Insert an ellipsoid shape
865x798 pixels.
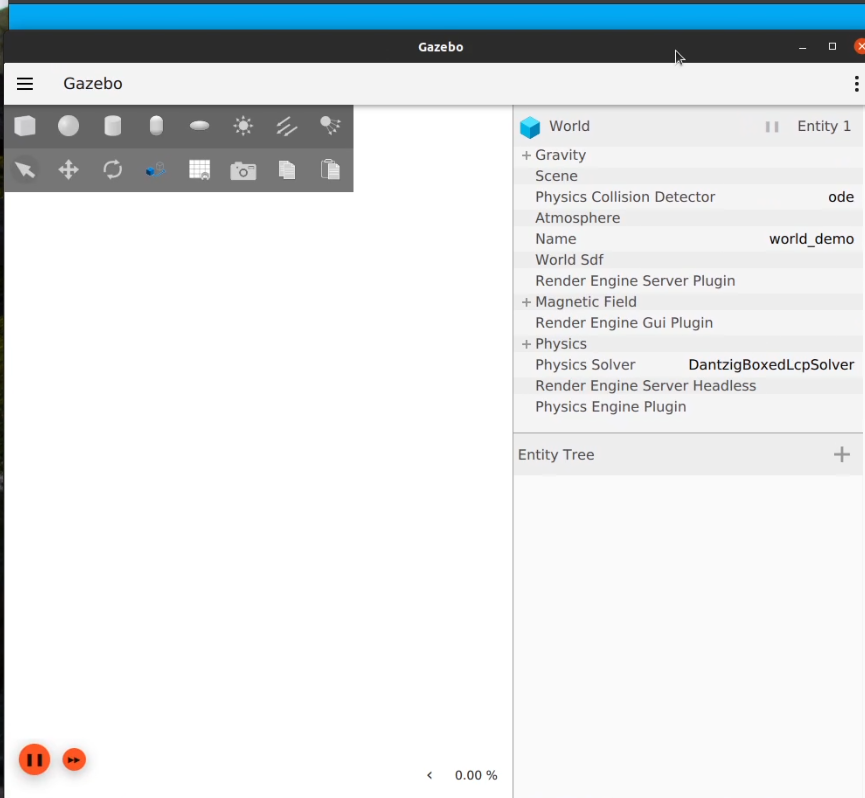click(x=199, y=126)
